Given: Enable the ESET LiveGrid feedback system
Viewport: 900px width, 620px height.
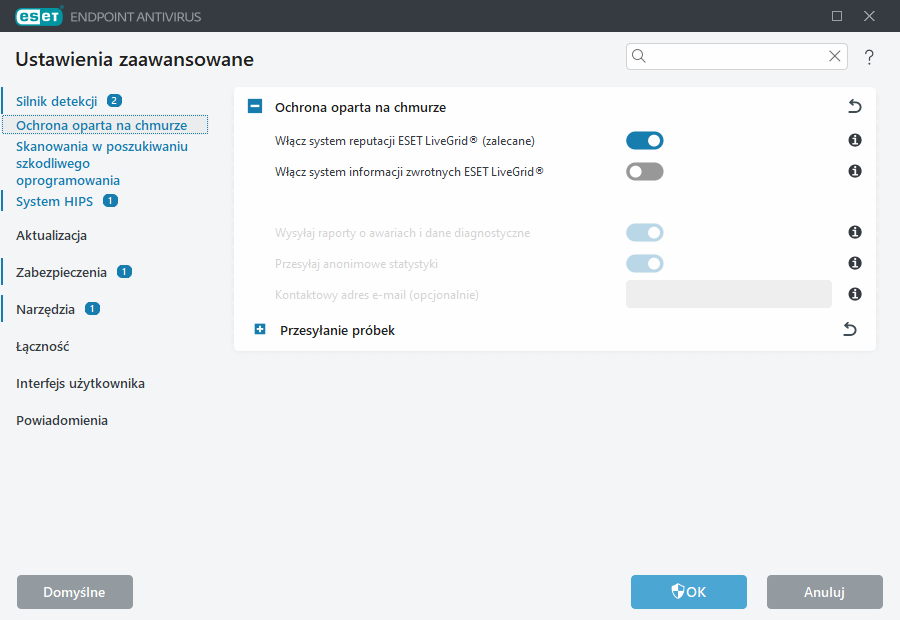Looking at the screenshot, I should coord(644,171).
